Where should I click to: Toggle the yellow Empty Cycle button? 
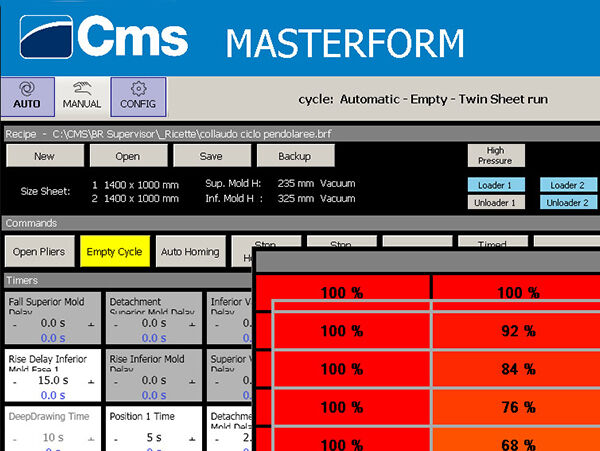(x=114, y=252)
